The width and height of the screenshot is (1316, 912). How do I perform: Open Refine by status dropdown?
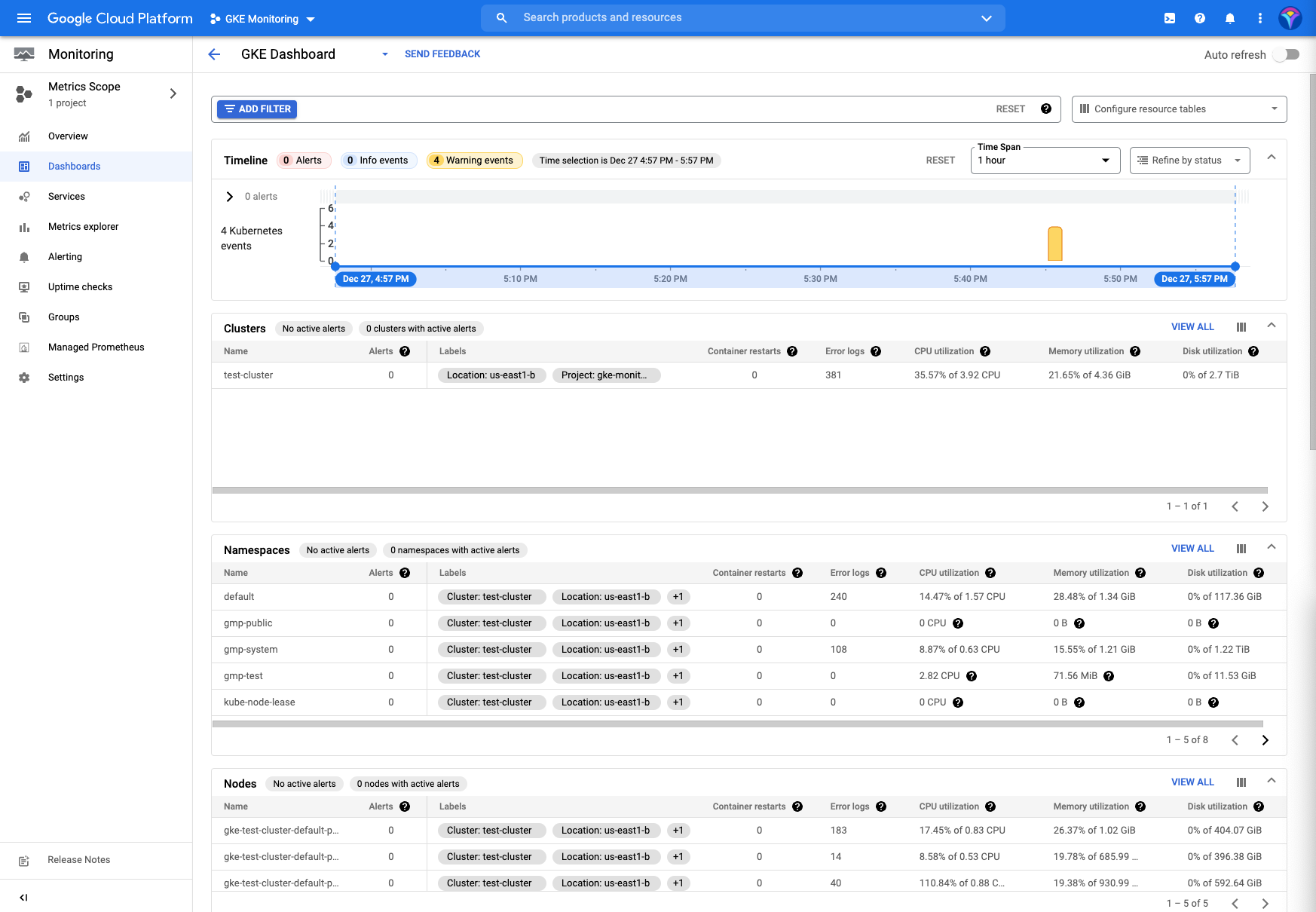(x=1189, y=161)
